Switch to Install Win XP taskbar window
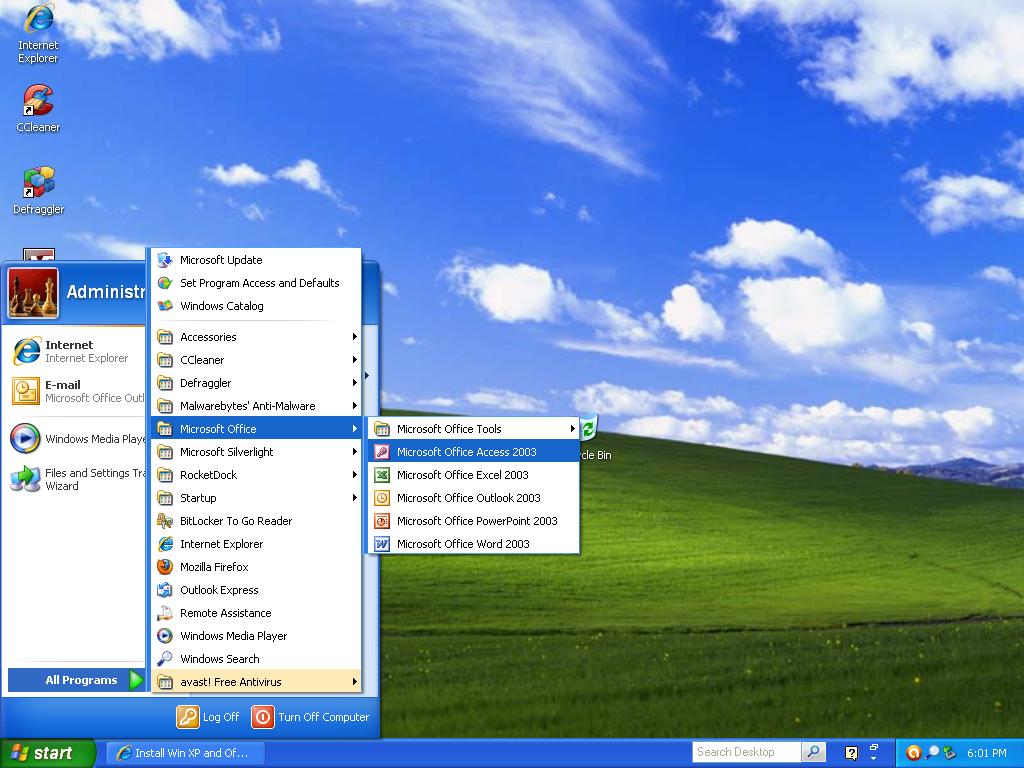1024x768 pixels. 185,753
